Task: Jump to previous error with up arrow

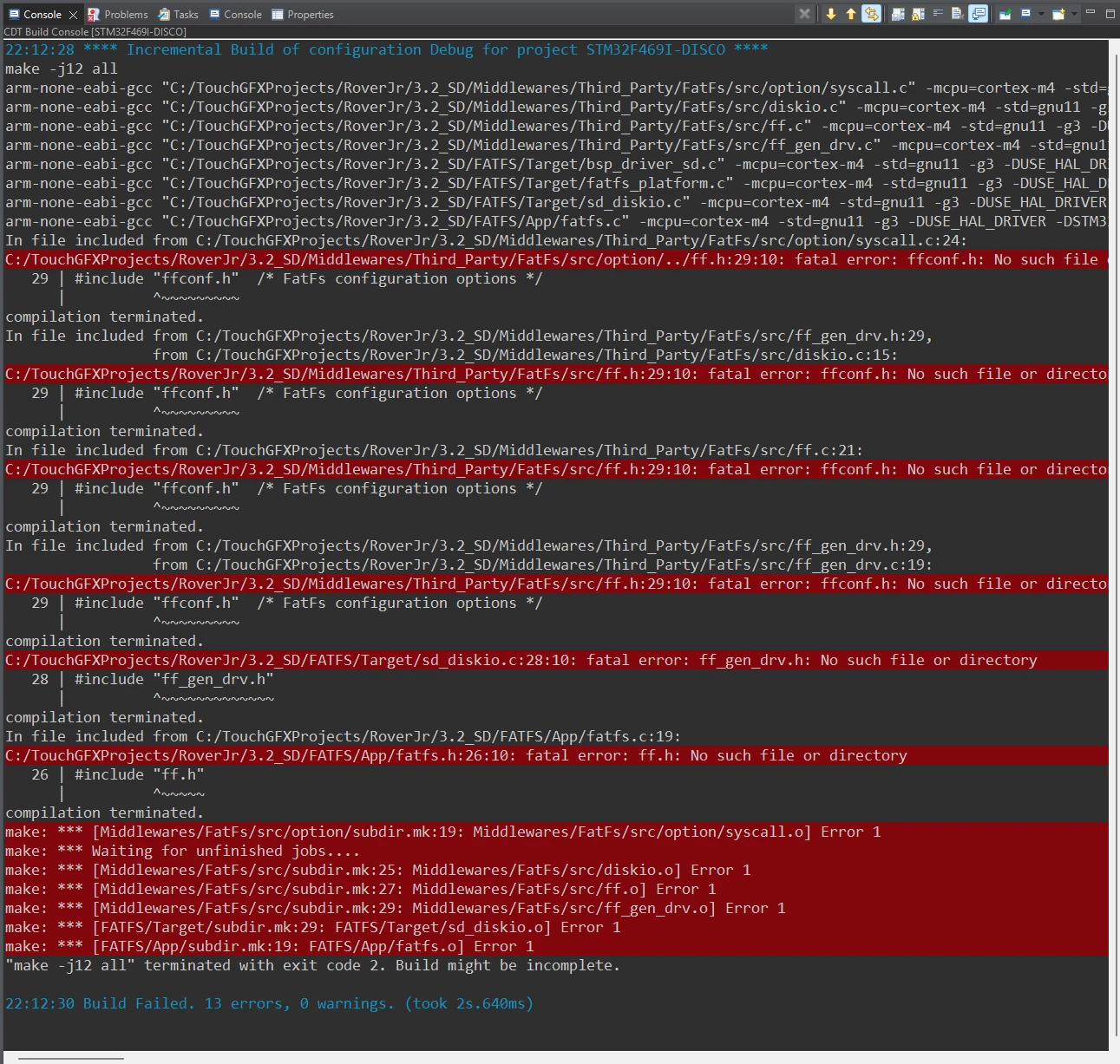Action: coord(850,14)
